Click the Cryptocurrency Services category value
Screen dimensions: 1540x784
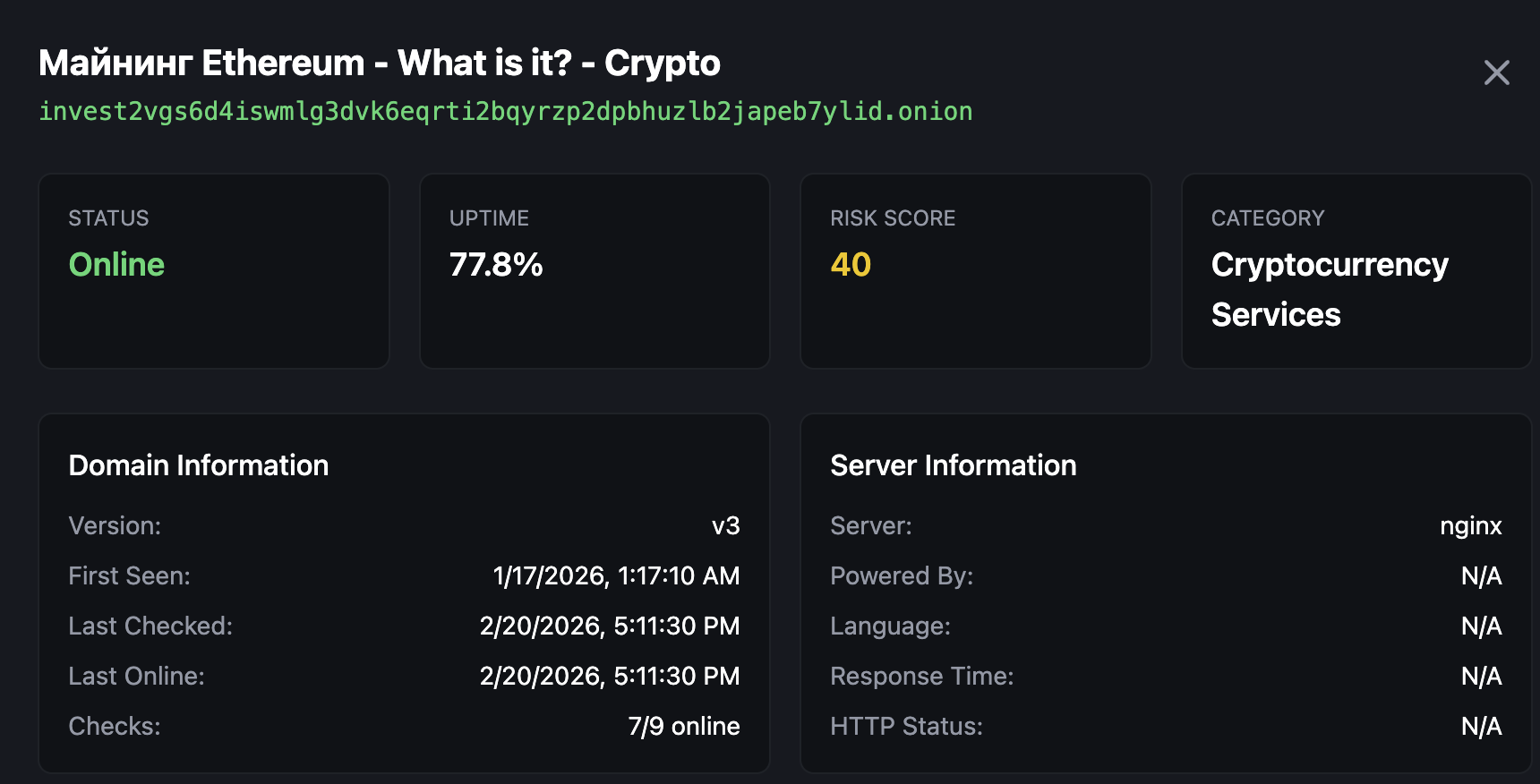point(1330,289)
